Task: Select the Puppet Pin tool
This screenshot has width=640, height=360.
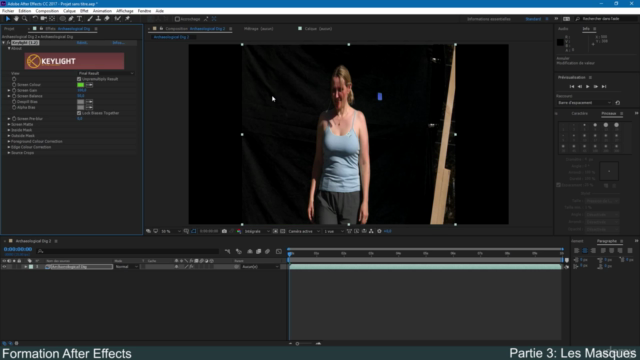Action: pos(127,19)
